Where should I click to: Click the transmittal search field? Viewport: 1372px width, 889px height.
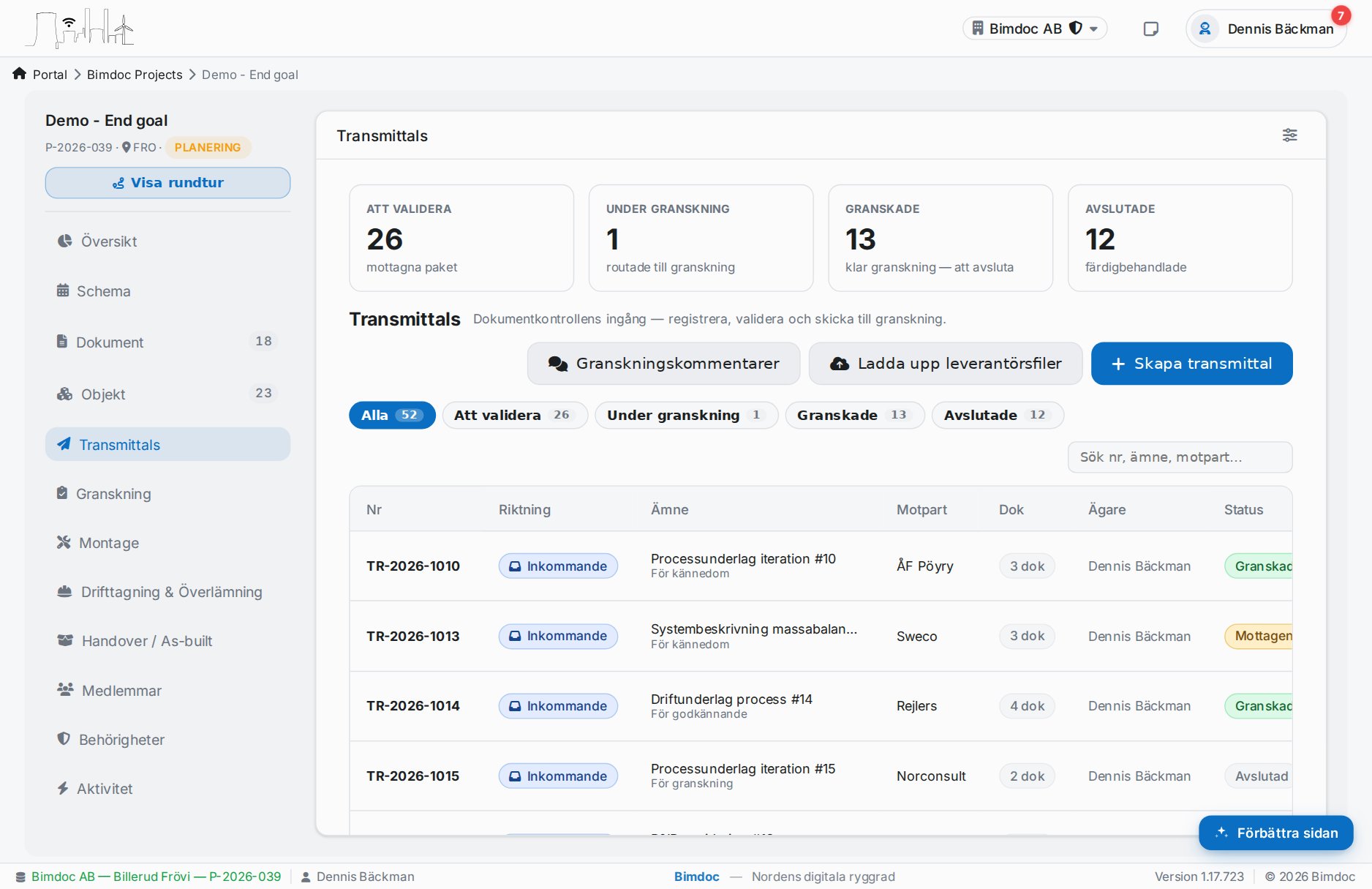point(1180,457)
